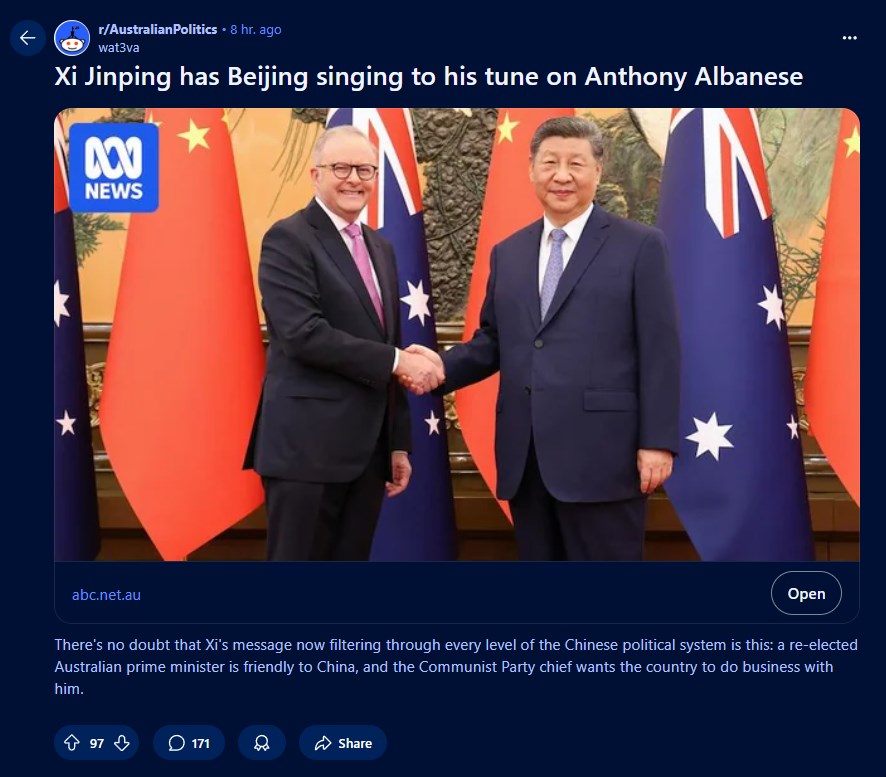Click the 8 hr. ago timestamp
Viewport: 886px width, 777px height.
(255, 29)
